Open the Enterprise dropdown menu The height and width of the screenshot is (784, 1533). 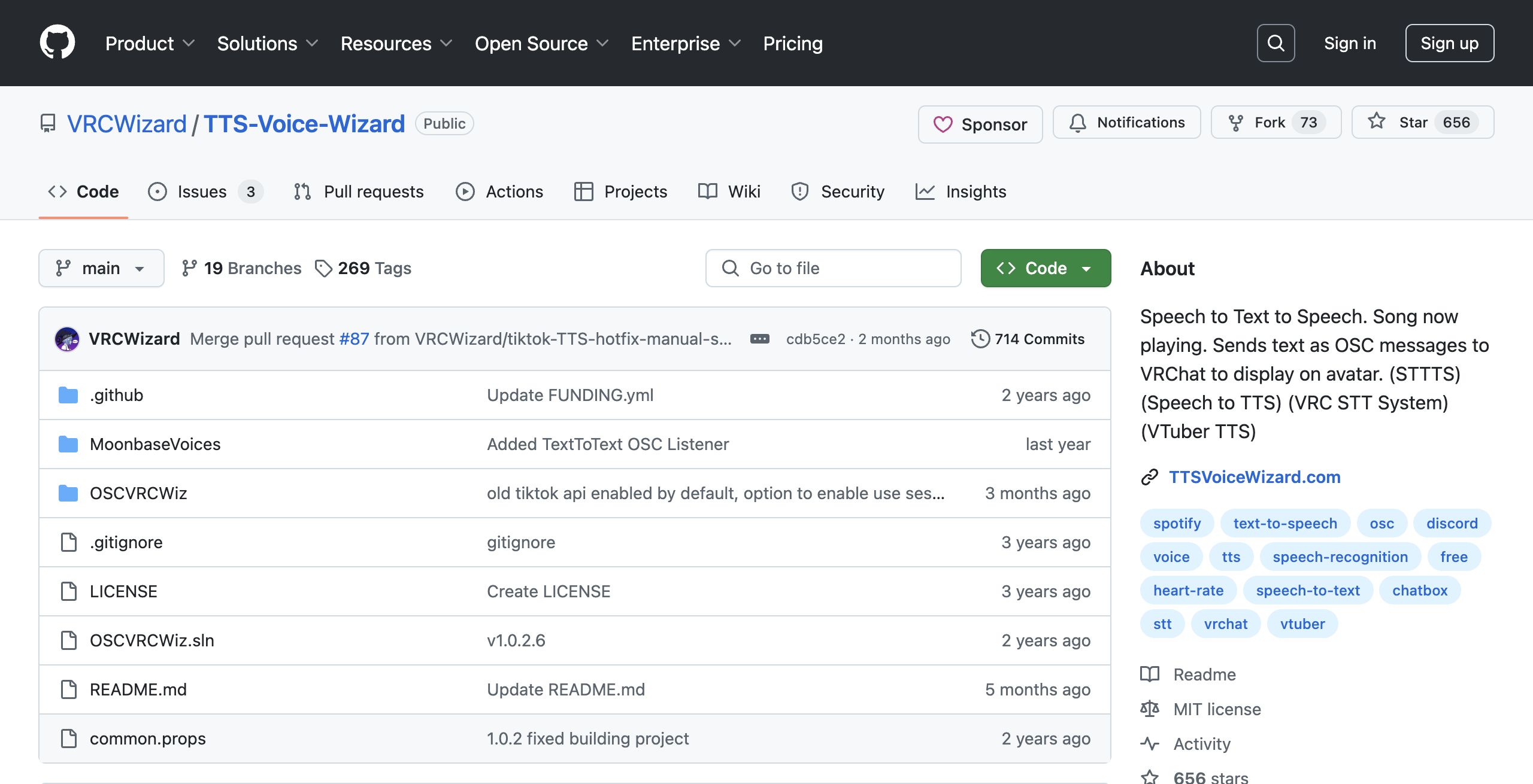(686, 43)
